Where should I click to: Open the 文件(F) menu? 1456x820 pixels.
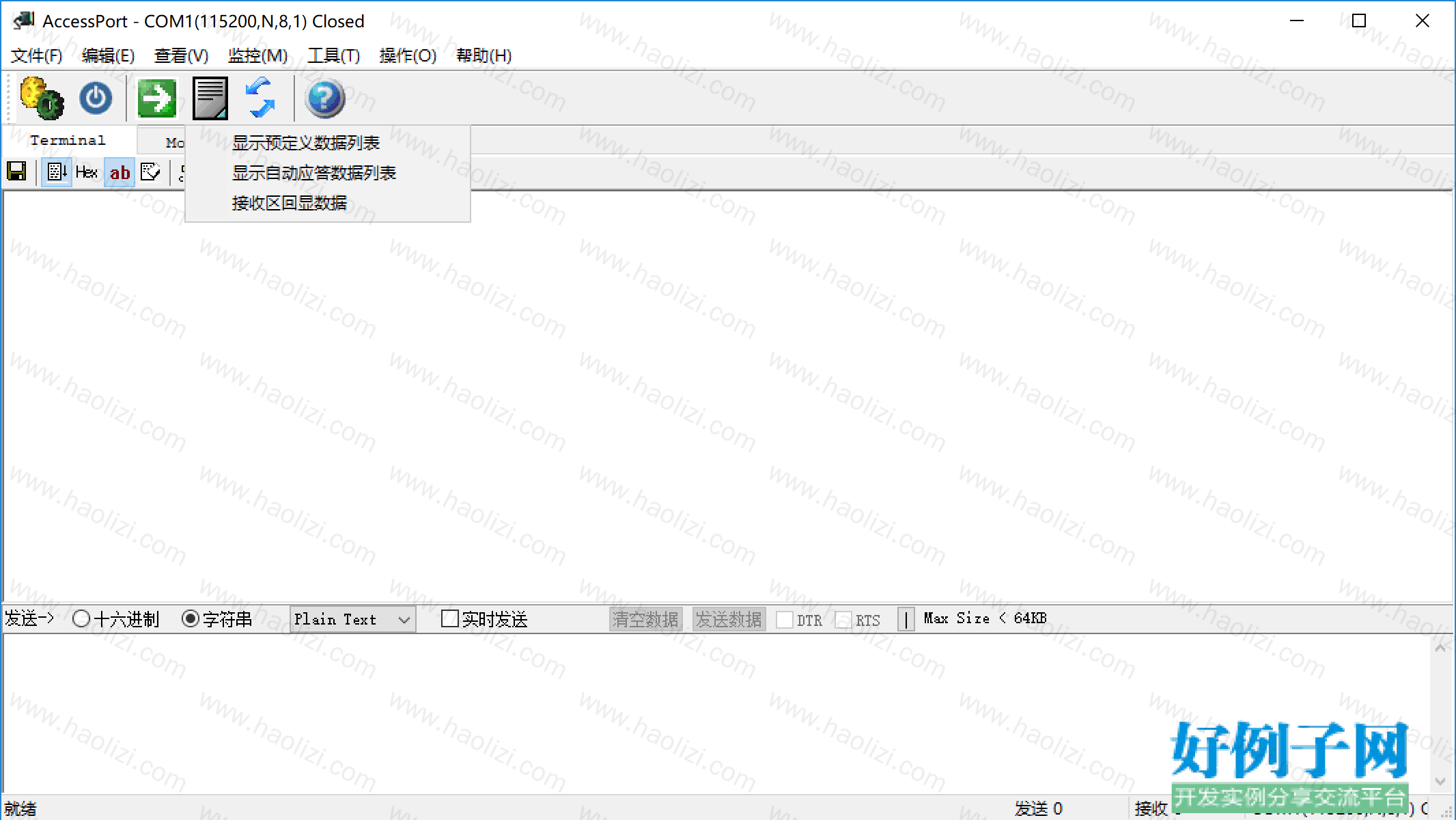pyautogui.click(x=36, y=55)
